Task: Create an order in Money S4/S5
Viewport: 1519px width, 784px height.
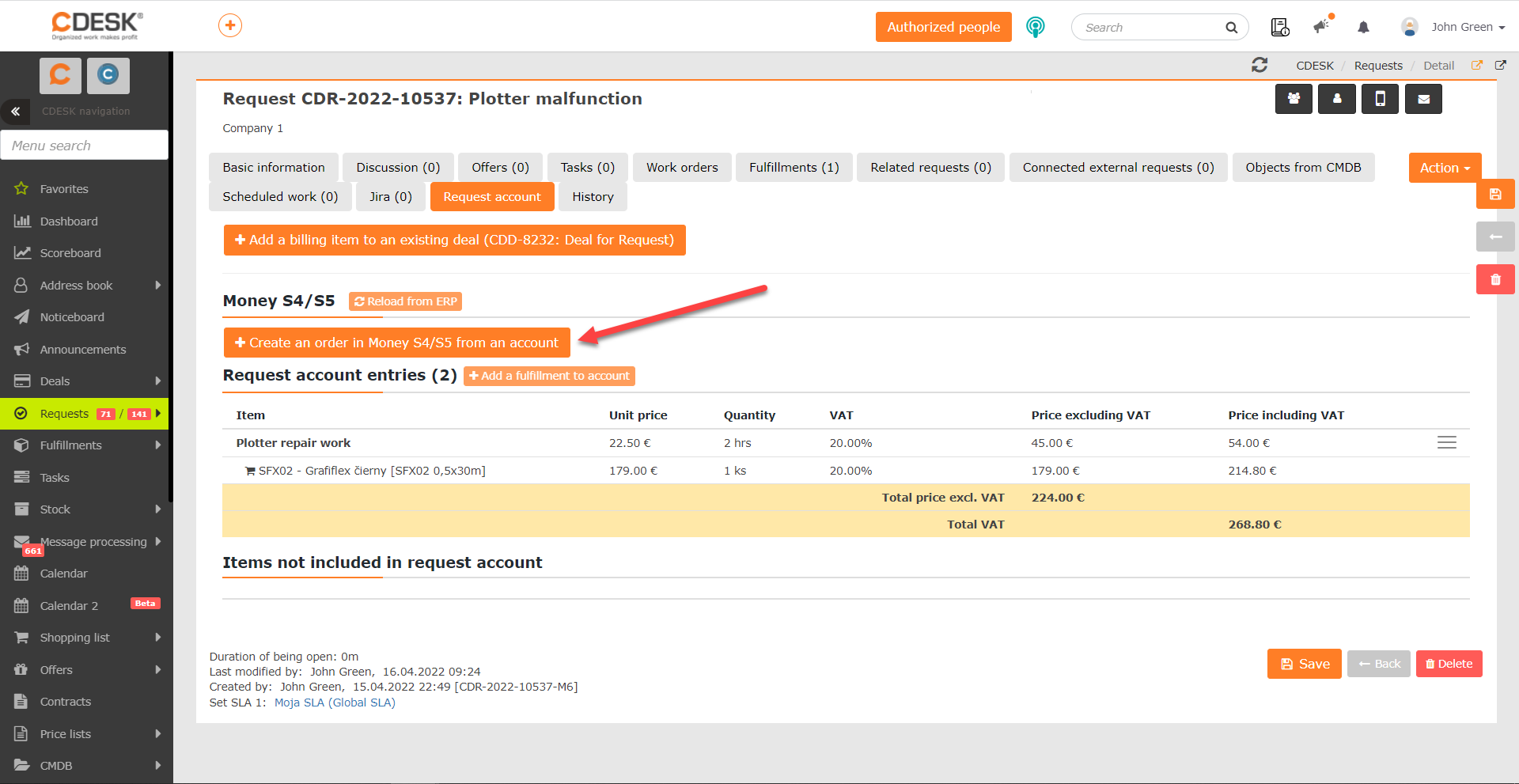Action: coord(397,343)
